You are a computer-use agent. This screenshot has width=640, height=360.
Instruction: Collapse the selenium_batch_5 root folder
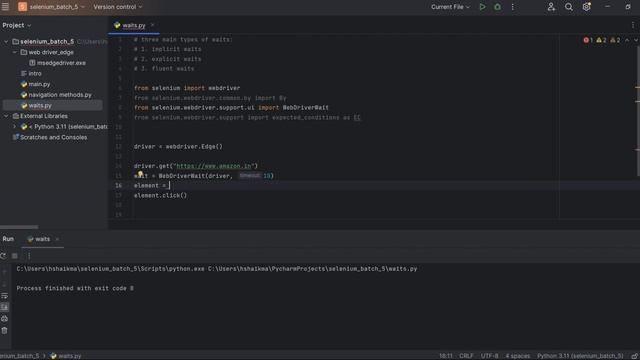coord(6,42)
